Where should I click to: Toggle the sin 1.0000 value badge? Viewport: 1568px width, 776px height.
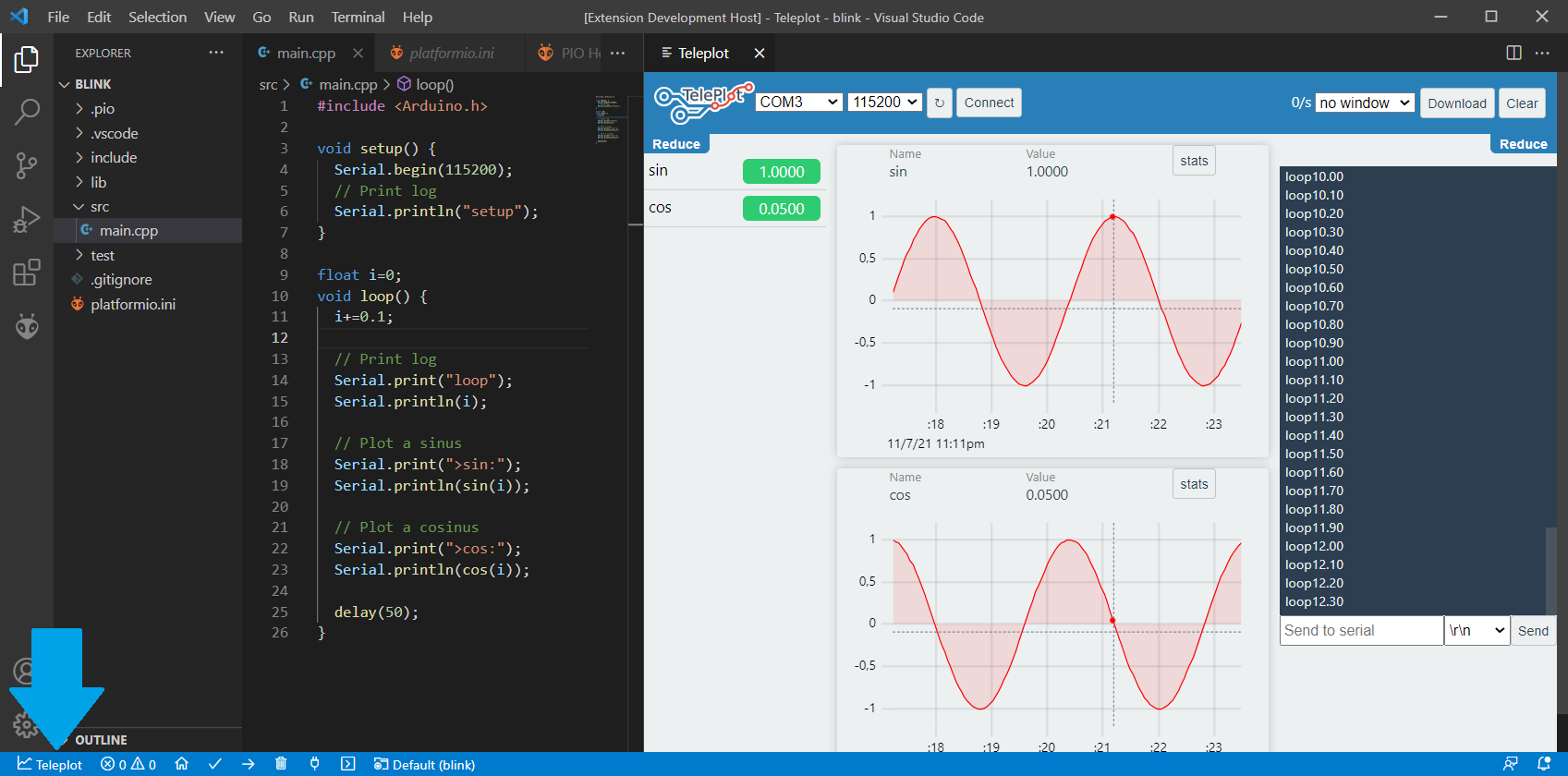(x=782, y=172)
